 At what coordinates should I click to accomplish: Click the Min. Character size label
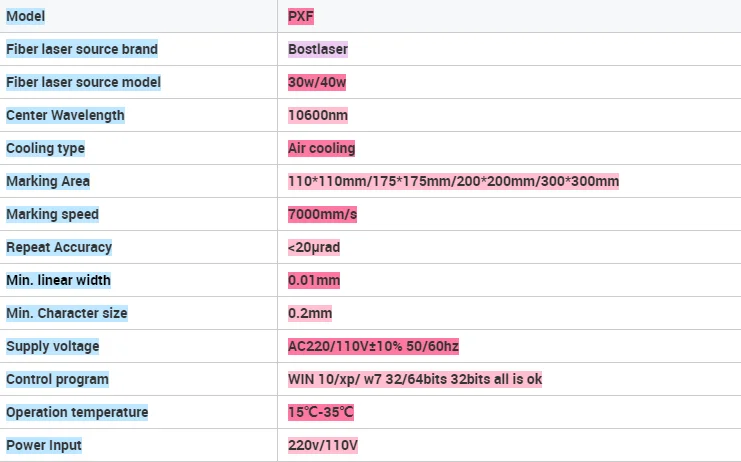coord(67,313)
